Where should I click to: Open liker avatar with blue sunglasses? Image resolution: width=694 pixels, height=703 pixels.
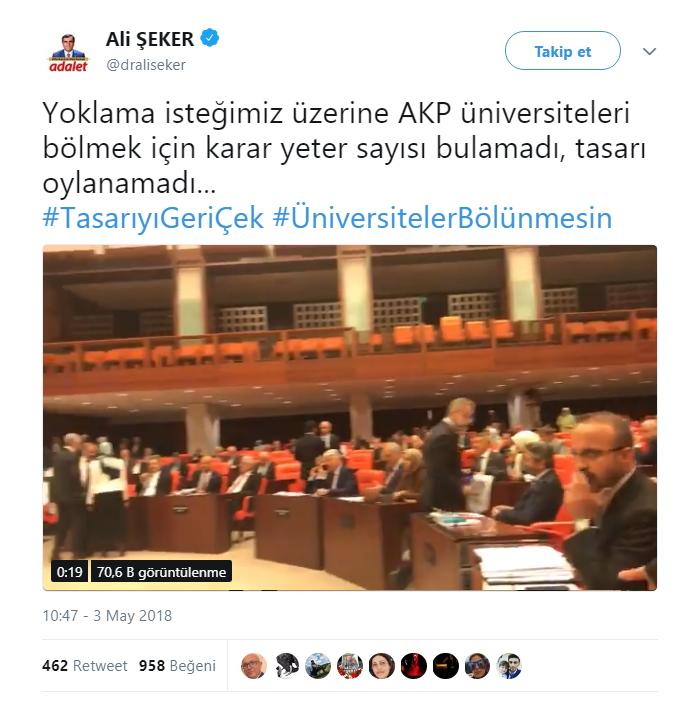click(477, 665)
